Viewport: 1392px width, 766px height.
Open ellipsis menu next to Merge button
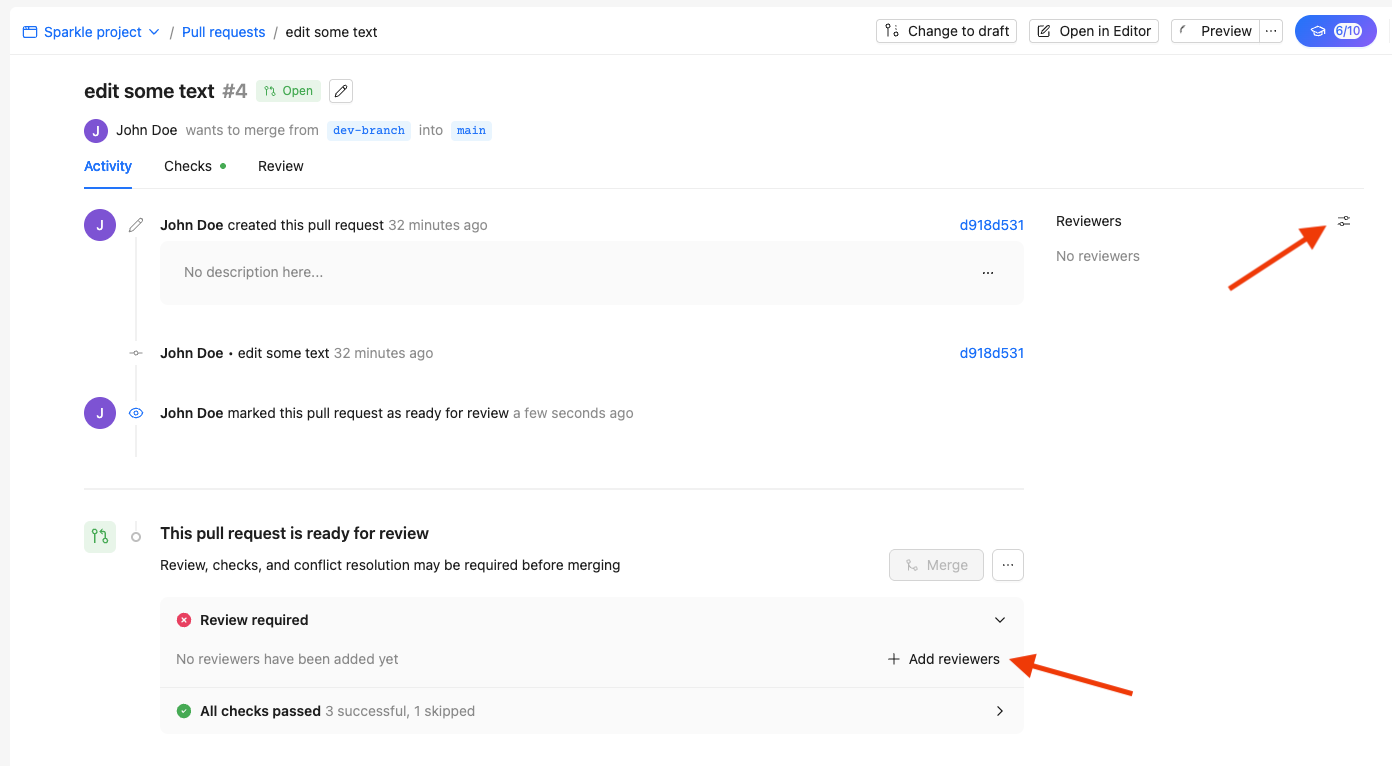[1008, 565]
